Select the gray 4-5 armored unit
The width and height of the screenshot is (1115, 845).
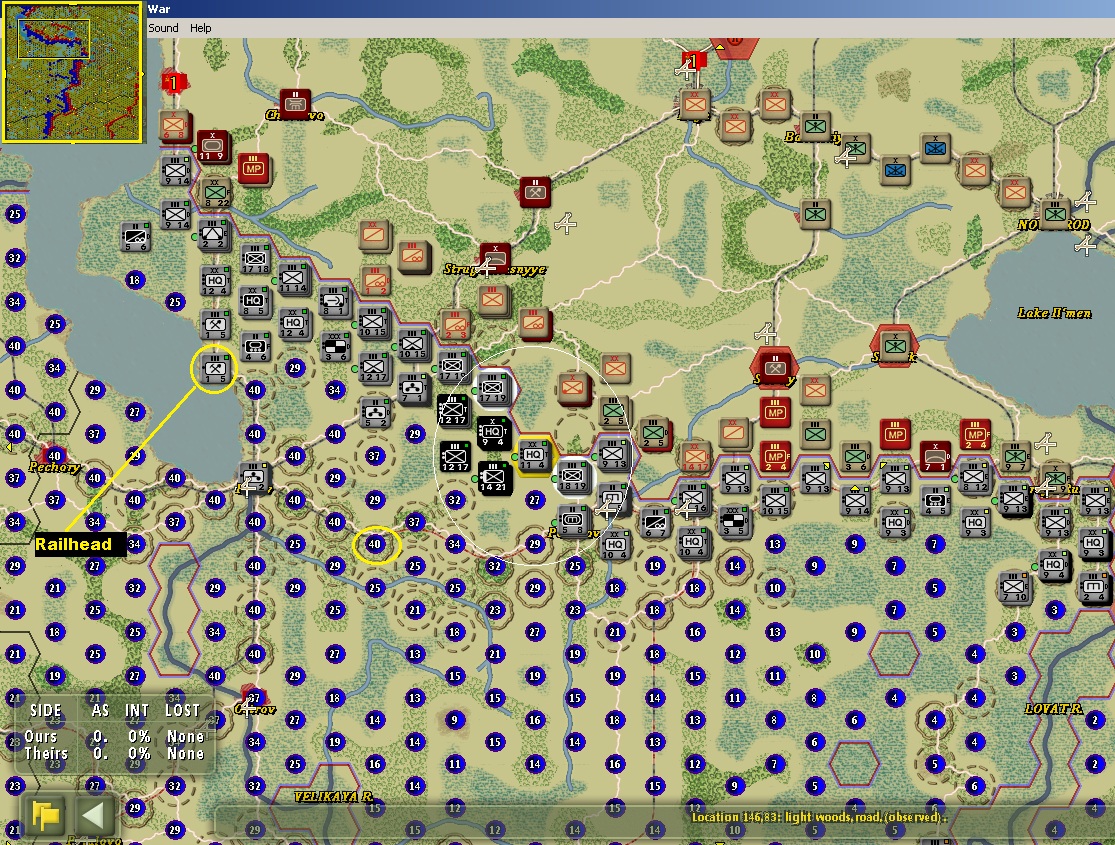(x=935, y=501)
